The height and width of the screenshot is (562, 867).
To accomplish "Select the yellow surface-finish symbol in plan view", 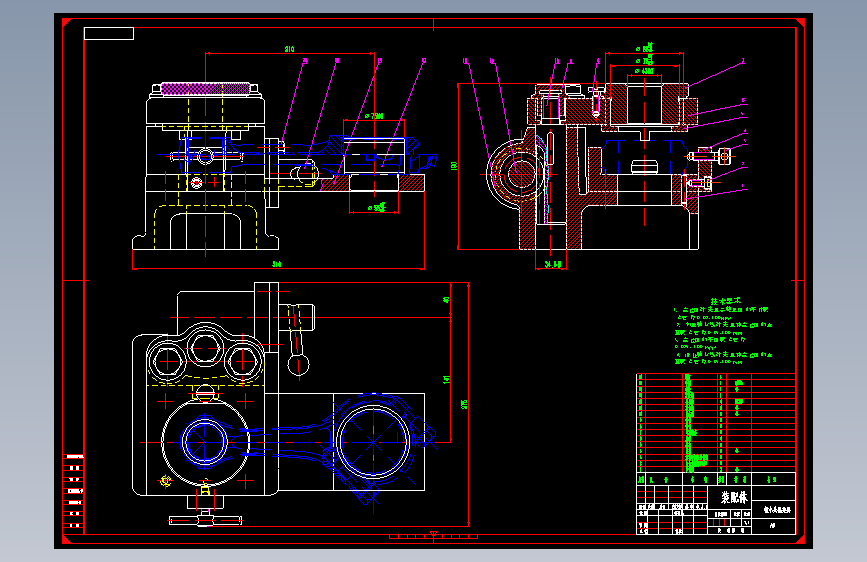I will 166,481.
